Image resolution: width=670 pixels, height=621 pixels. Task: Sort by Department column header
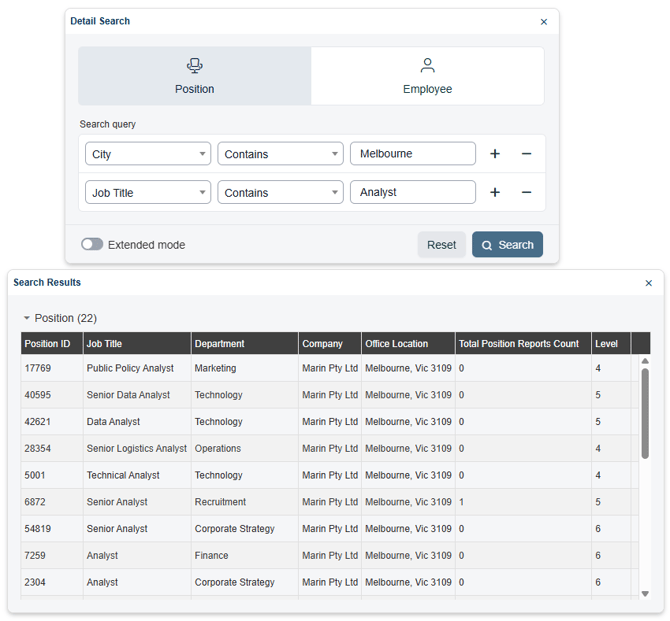tap(245, 344)
